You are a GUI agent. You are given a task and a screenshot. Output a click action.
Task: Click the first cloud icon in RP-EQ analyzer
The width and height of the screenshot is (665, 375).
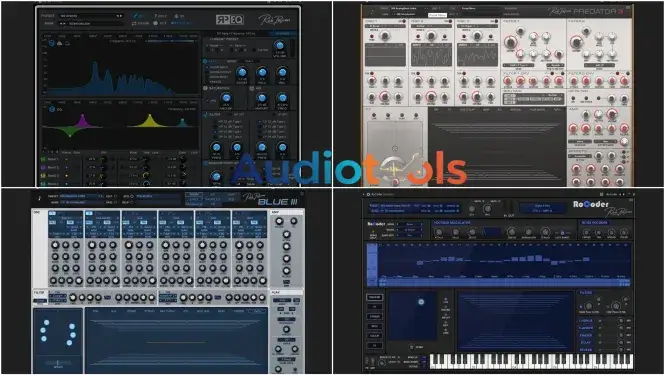coord(60,43)
